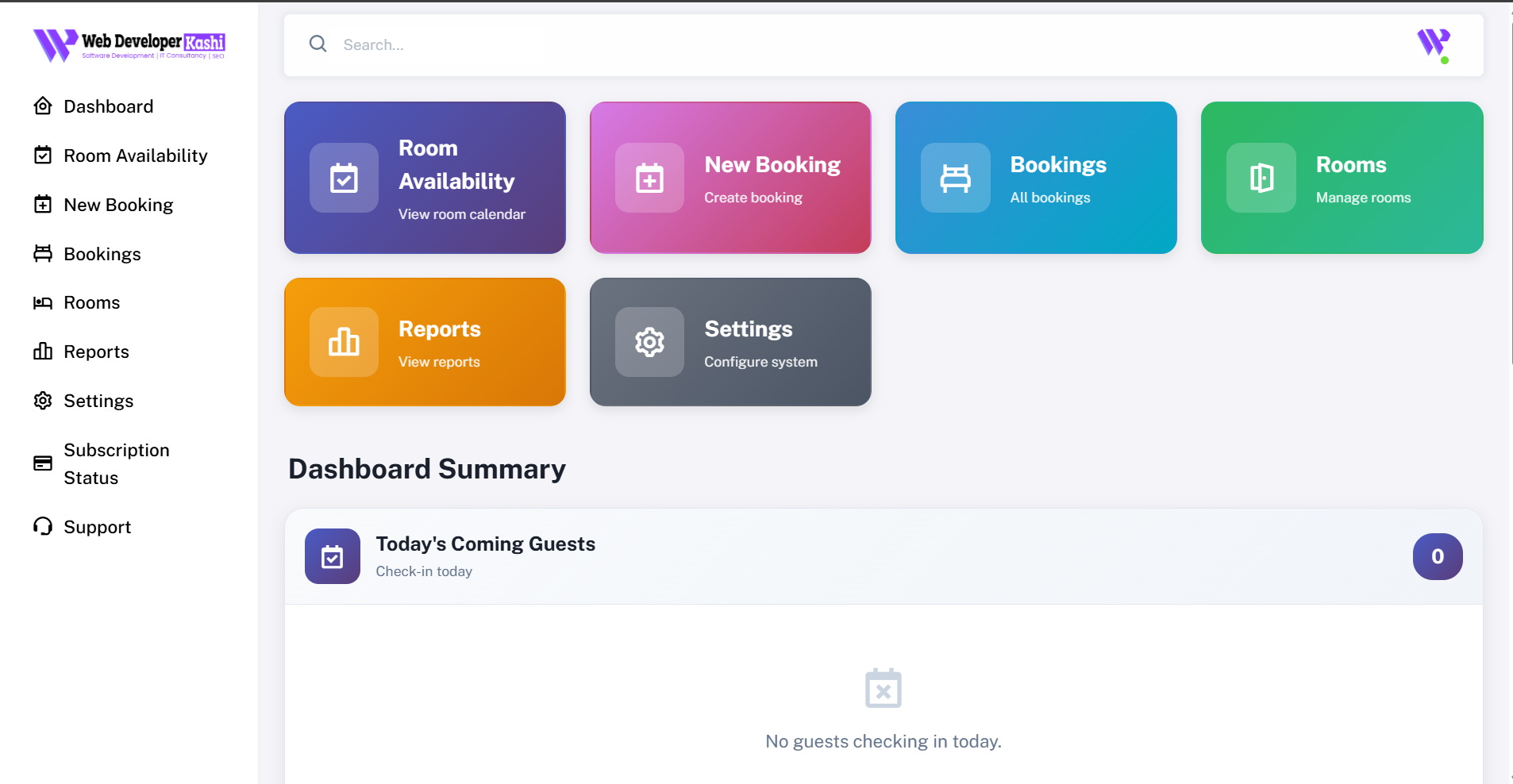Select Room Availability in the sidebar
The image size is (1513, 784).
click(135, 156)
